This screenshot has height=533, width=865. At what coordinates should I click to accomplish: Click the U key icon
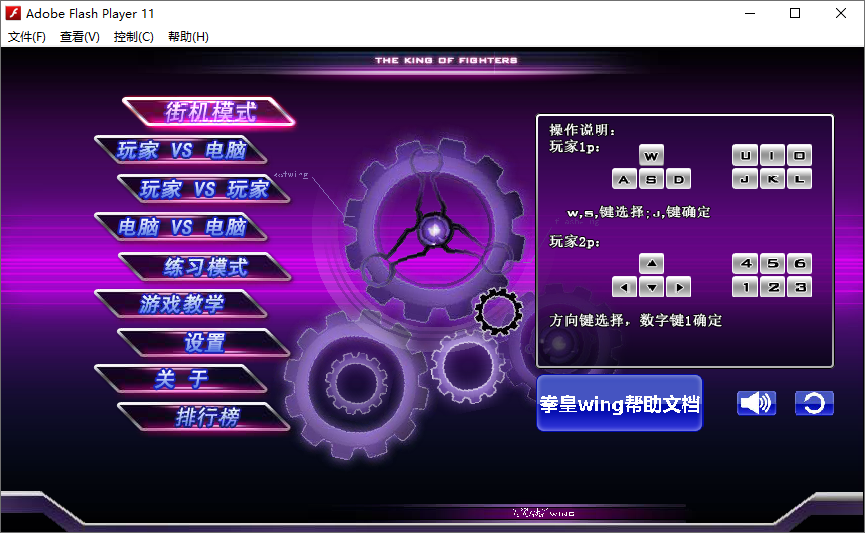tap(745, 156)
